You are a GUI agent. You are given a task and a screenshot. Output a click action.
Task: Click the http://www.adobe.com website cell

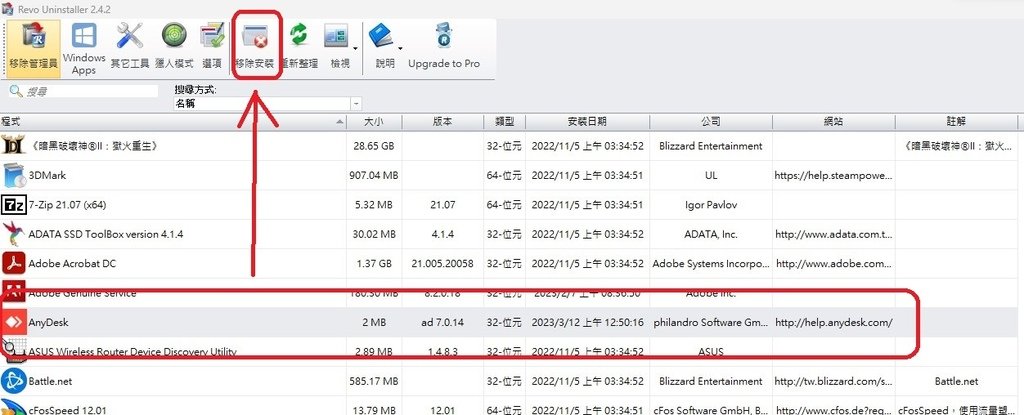[x=833, y=263]
